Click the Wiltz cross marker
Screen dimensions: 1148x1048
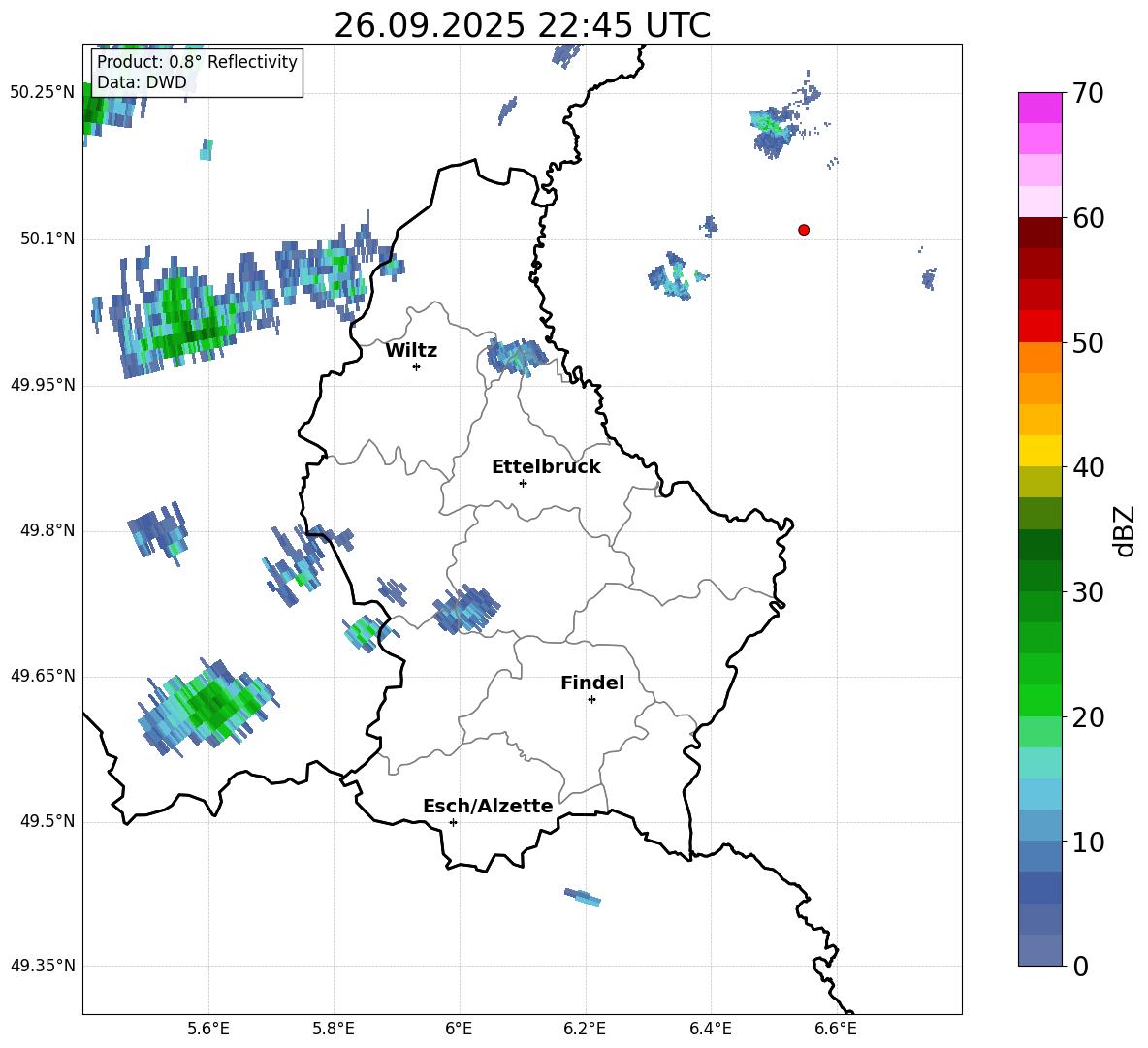[417, 366]
